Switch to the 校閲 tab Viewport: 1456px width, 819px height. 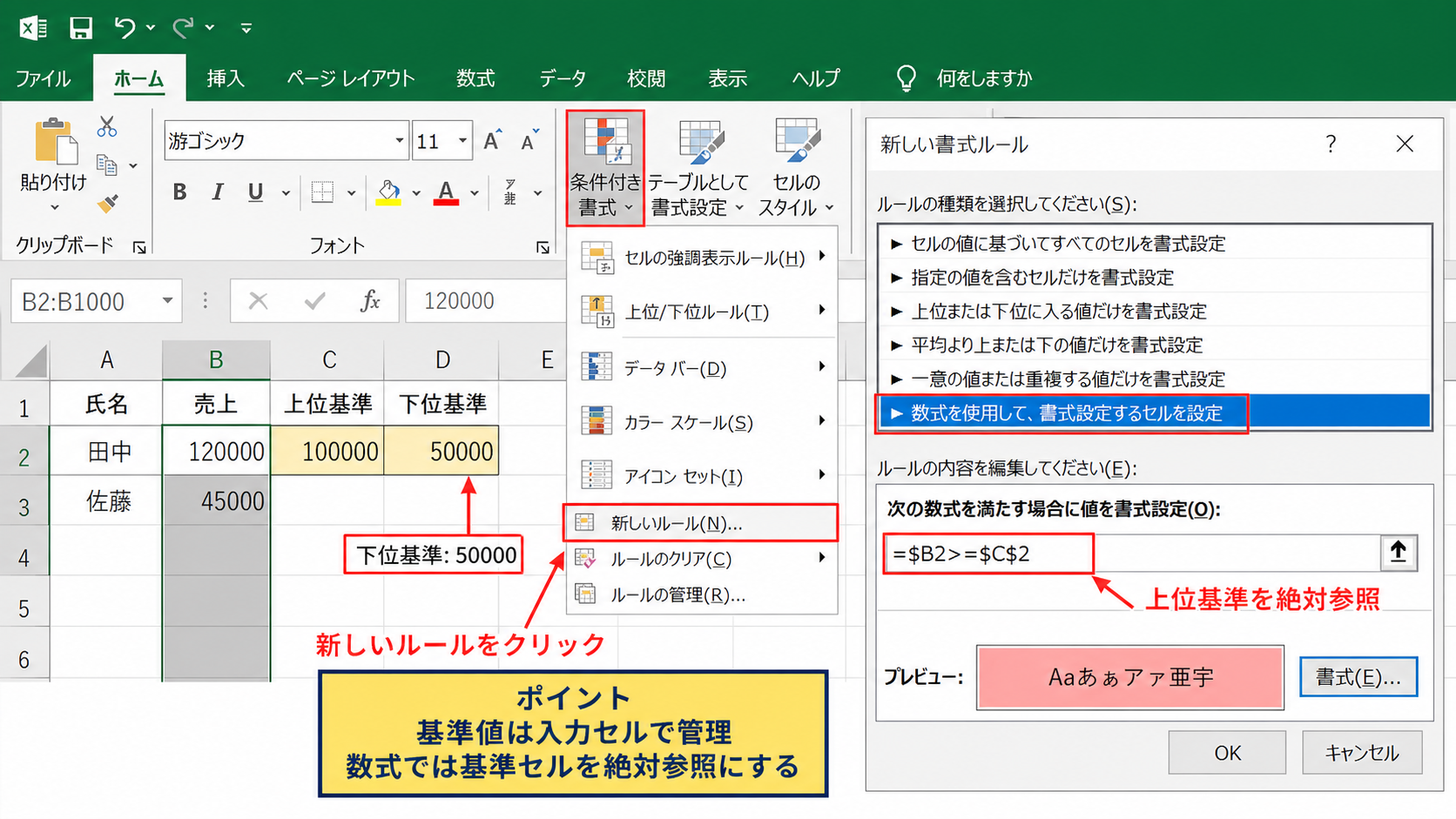point(646,78)
